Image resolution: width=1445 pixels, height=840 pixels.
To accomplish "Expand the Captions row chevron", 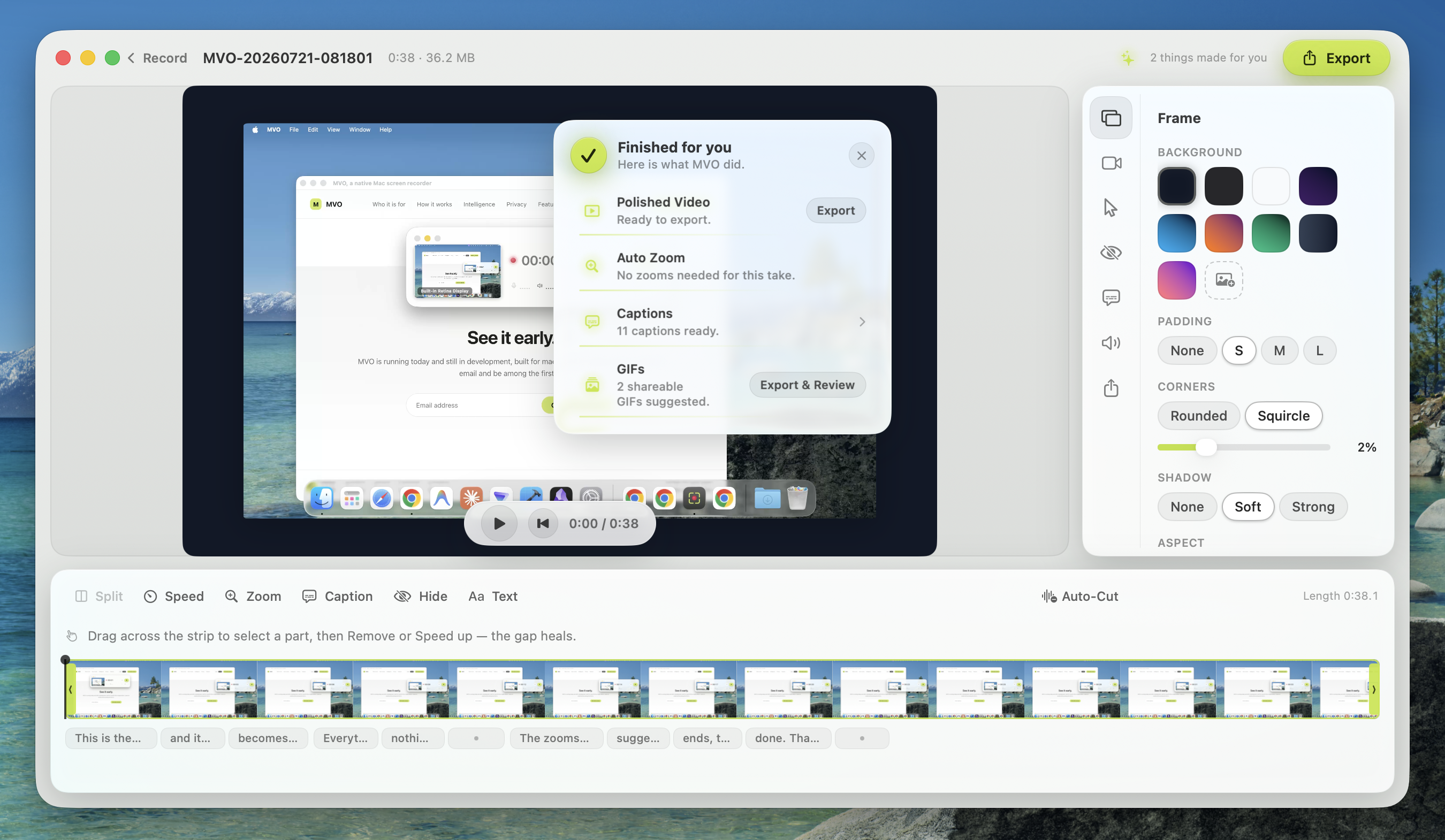I will [862, 322].
